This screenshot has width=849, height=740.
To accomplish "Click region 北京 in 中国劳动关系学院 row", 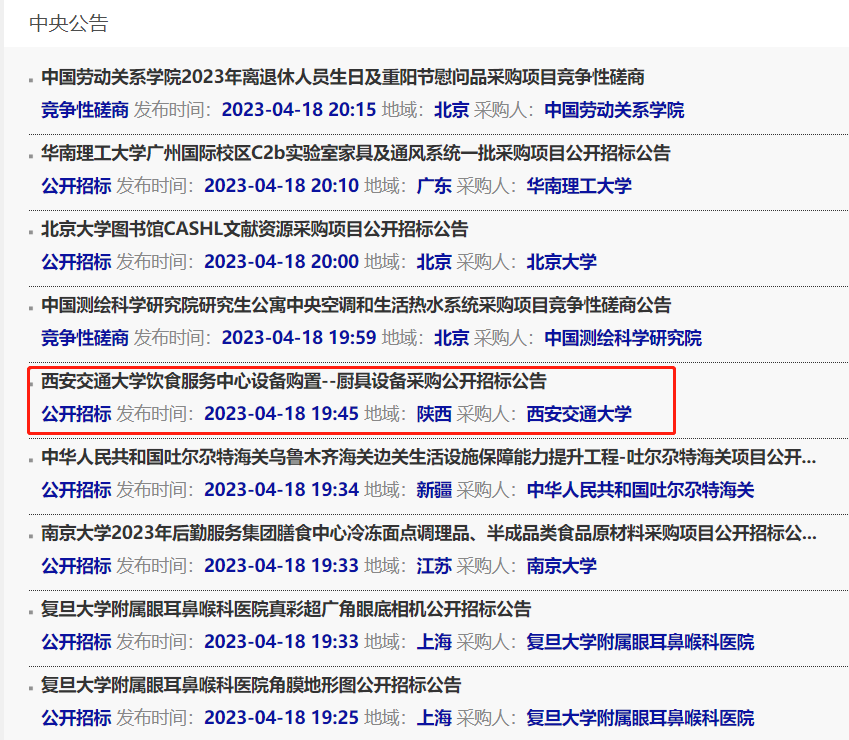I will click(452, 110).
